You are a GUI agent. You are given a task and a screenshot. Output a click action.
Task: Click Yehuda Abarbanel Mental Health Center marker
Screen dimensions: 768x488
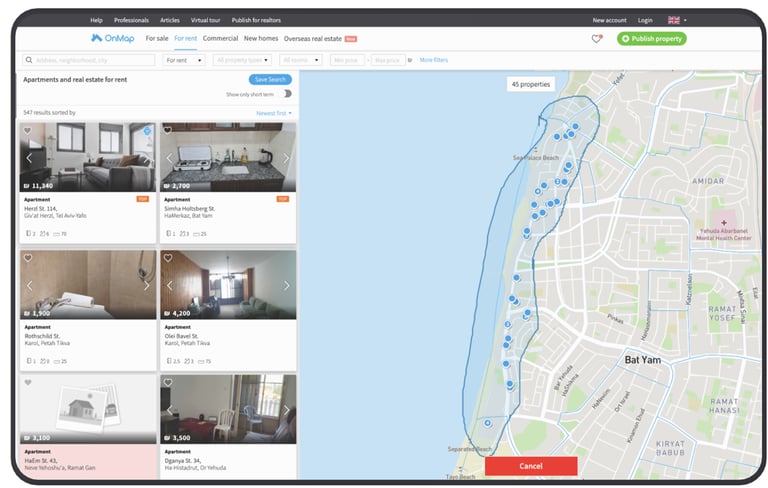point(723,222)
